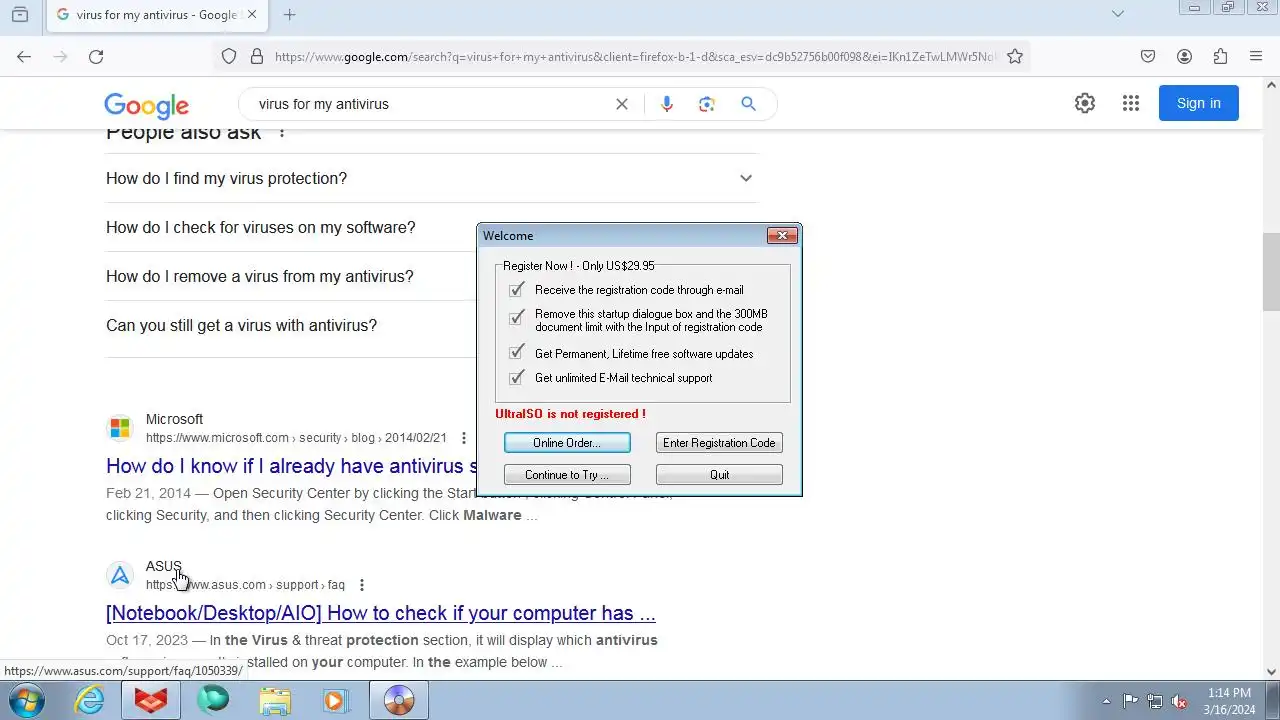The height and width of the screenshot is (720, 1280).
Task: Click the Continue to Try... button
Action: [567, 475]
